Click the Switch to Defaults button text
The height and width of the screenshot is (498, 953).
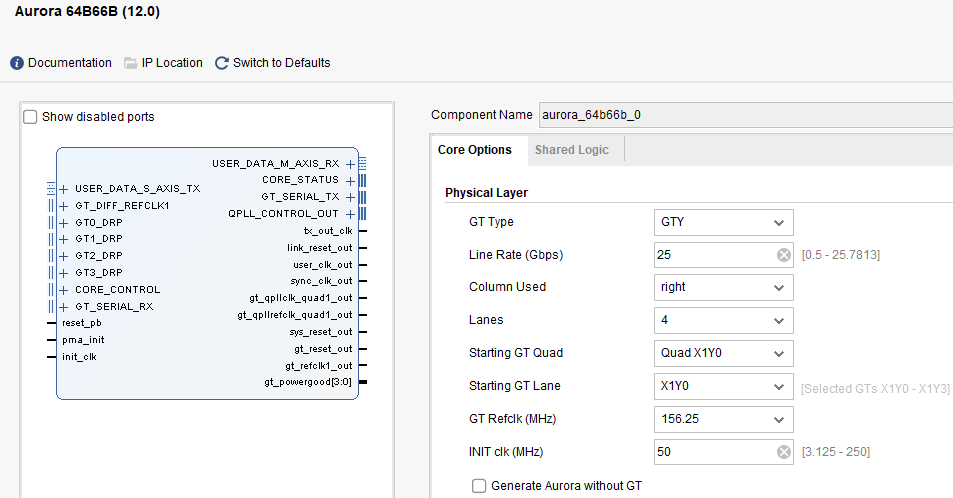[x=281, y=63]
